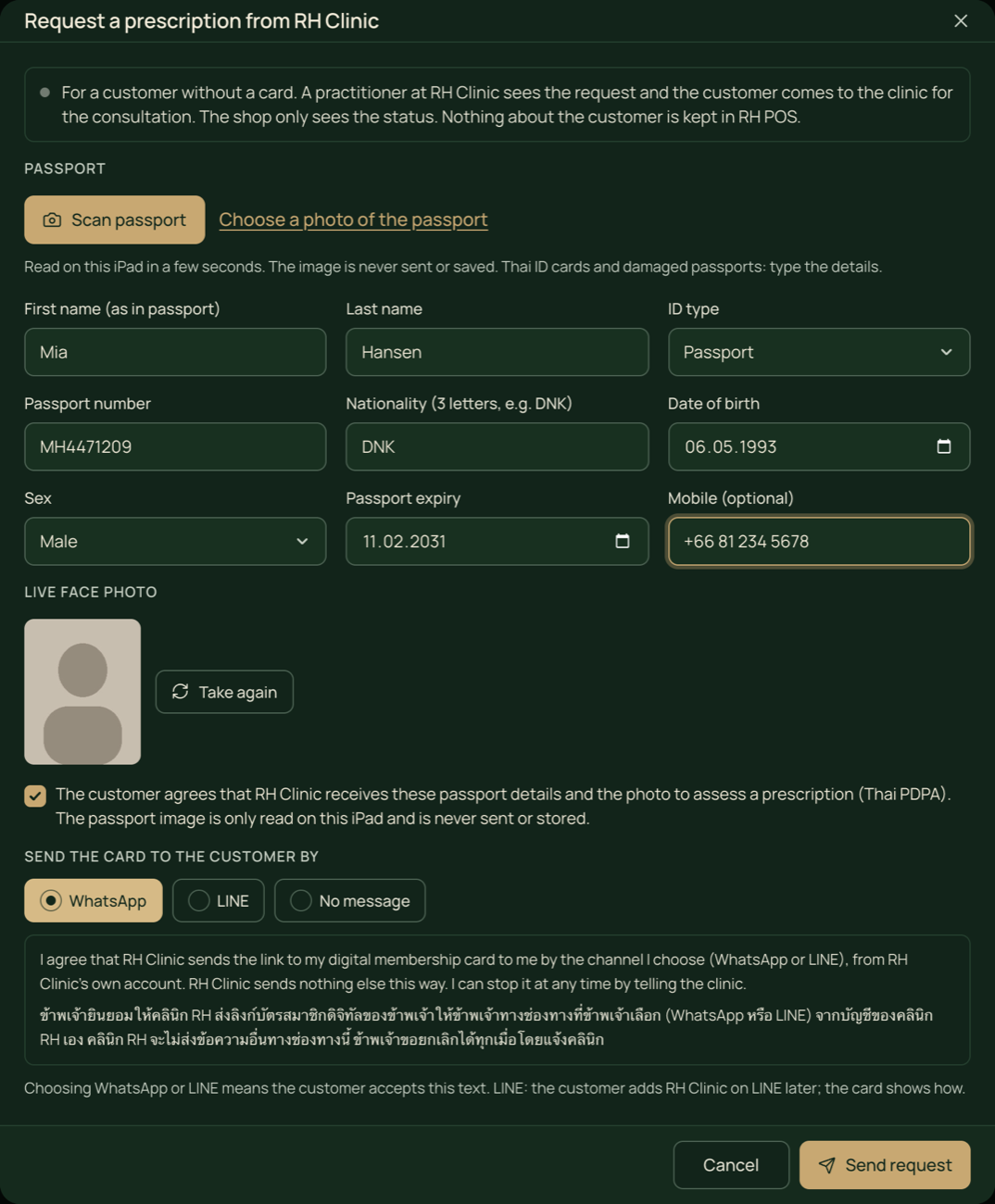Open the ID type dropdown
Screen dimensions: 995x1204
(x=819, y=352)
